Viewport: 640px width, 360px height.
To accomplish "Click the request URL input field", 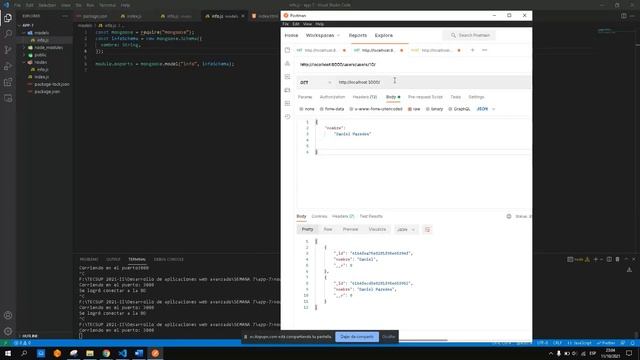I will (433, 82).
